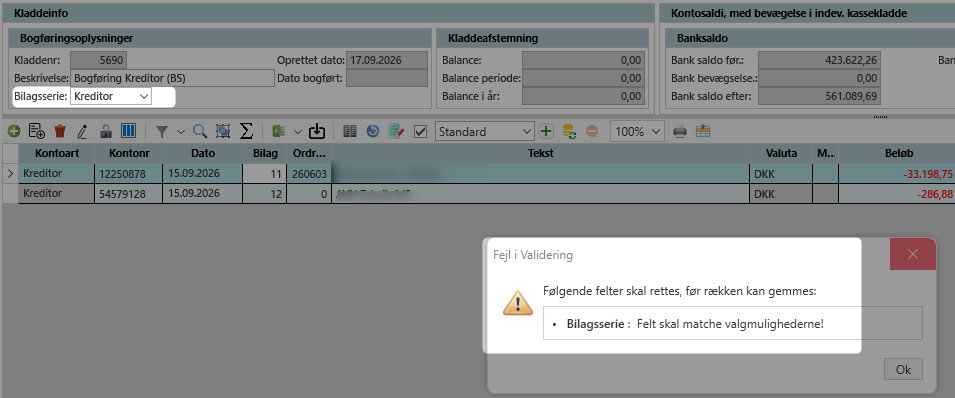Image resolution: width=955 pixels, height=398 pixels.
Task: Click the Bilag column header
Action: [264, 154]
